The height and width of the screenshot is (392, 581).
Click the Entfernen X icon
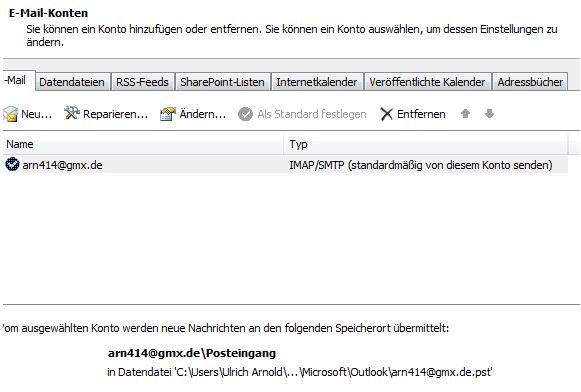click(x=386, y=114)
